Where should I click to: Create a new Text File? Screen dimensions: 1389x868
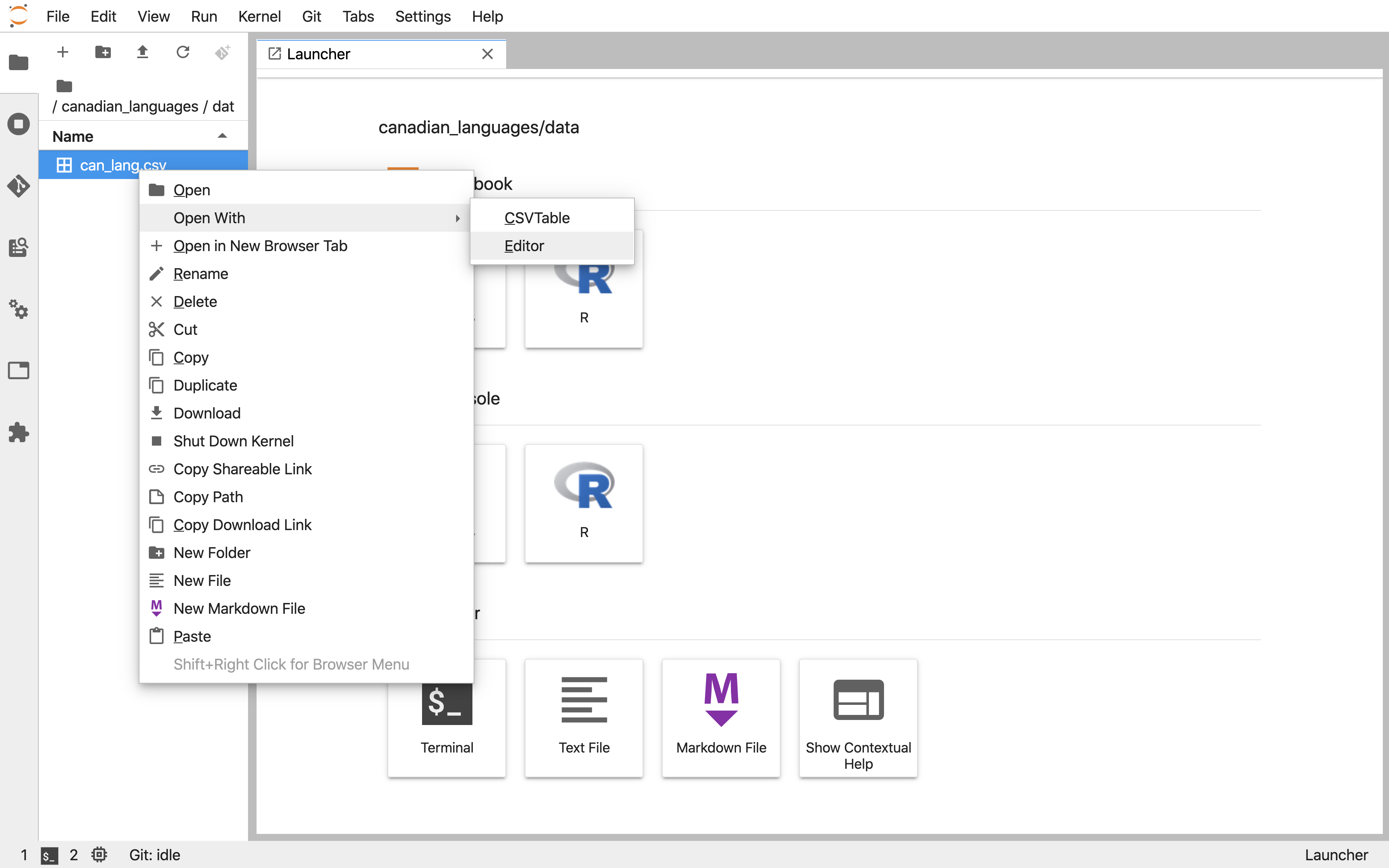click(x=584, y=718)
